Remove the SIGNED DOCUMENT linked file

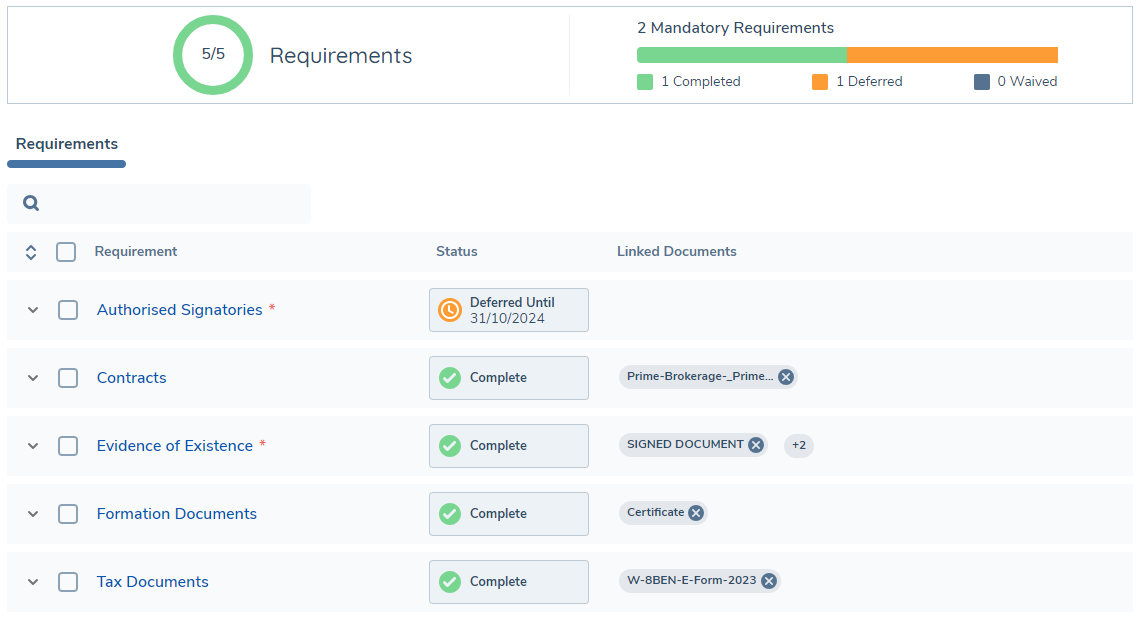(x=756, y=445)
